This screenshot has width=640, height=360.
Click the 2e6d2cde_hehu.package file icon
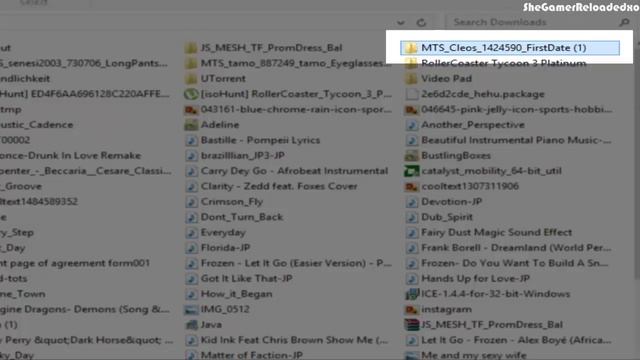pos(411,94)
